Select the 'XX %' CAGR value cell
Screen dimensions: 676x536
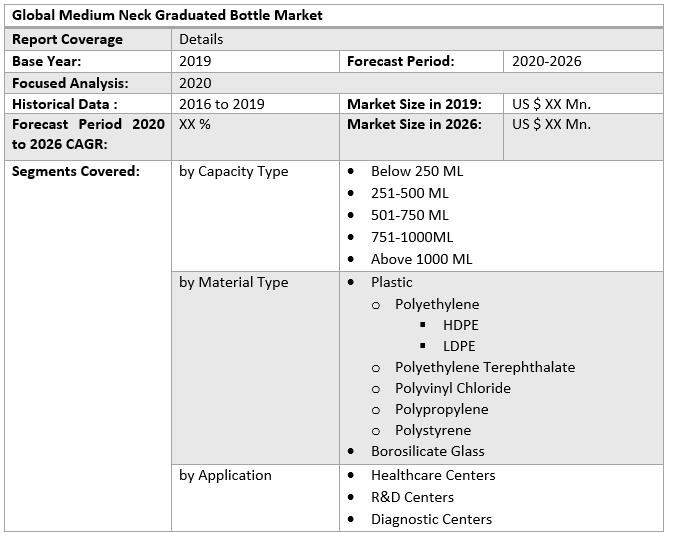(x=194, y=124)
